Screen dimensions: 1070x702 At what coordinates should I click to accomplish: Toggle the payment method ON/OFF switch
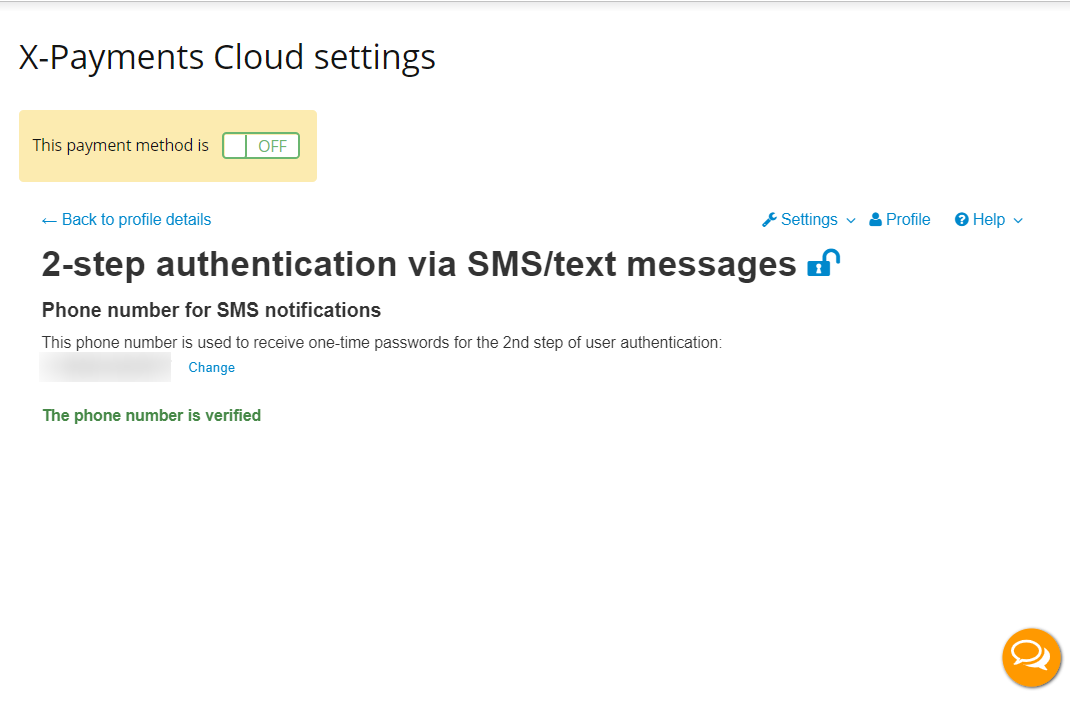click(261, 146)
